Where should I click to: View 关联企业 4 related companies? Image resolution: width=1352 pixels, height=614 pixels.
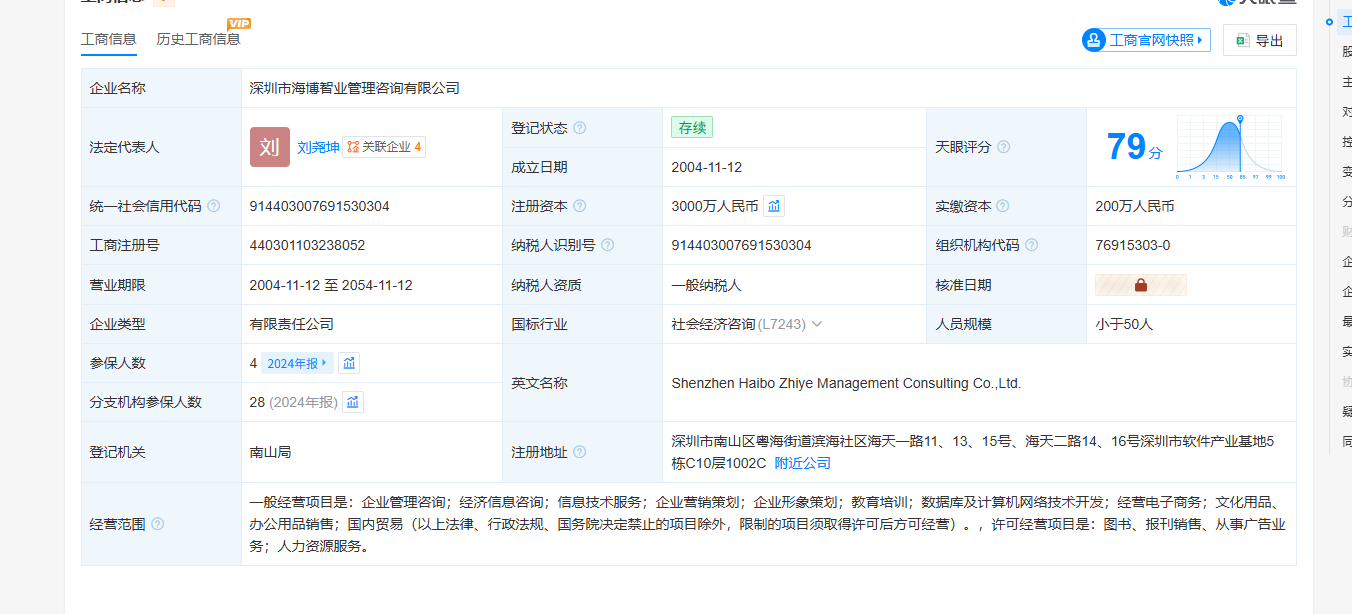[384, 147]
